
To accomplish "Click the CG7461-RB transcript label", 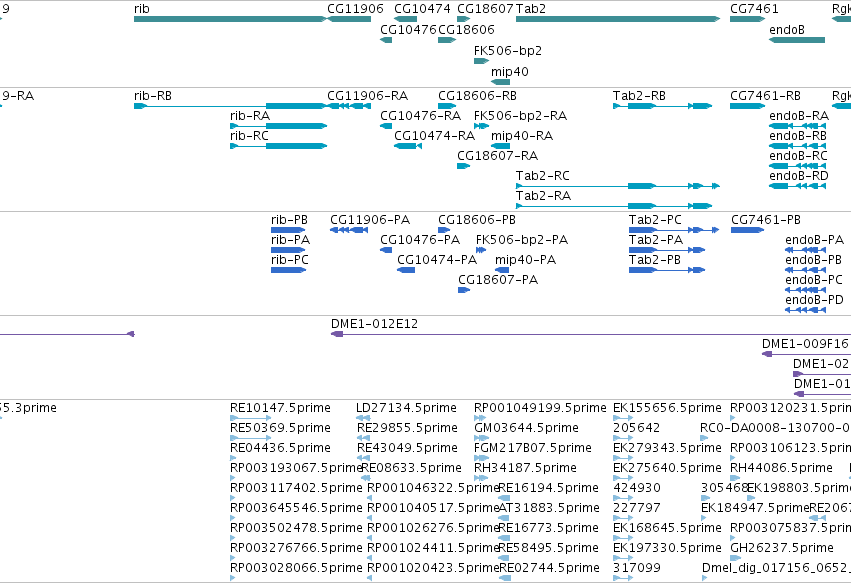I will (765, 96).
